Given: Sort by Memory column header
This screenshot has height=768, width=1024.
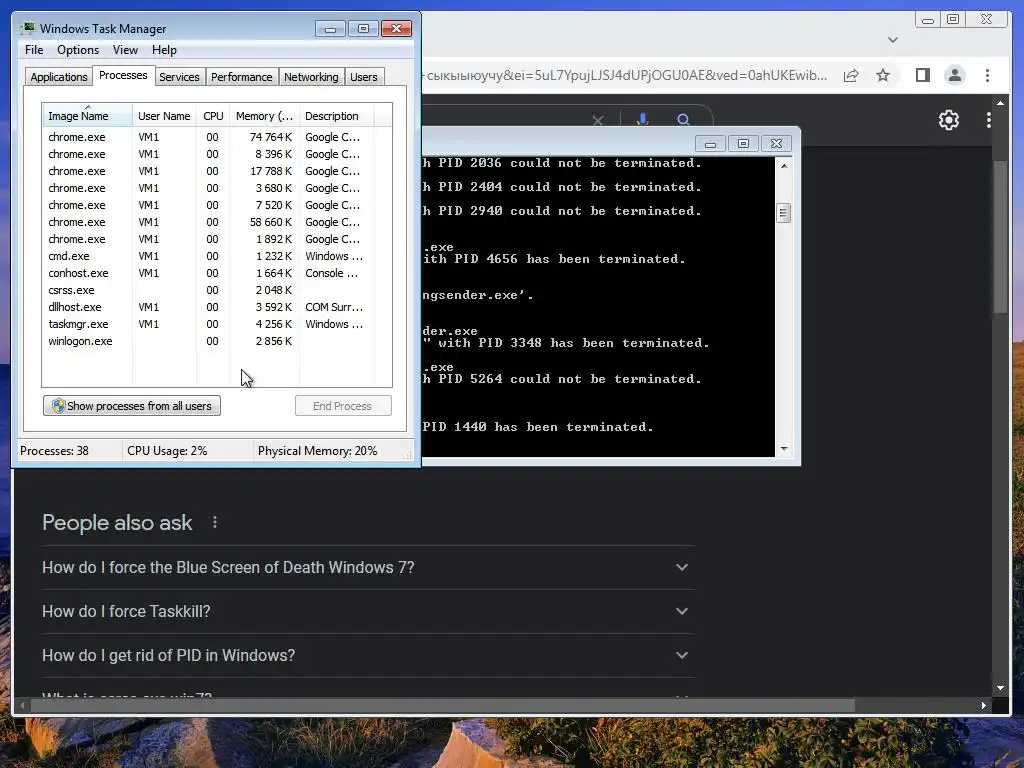Looking at the screenshot, I should click(x=264, y=116).
